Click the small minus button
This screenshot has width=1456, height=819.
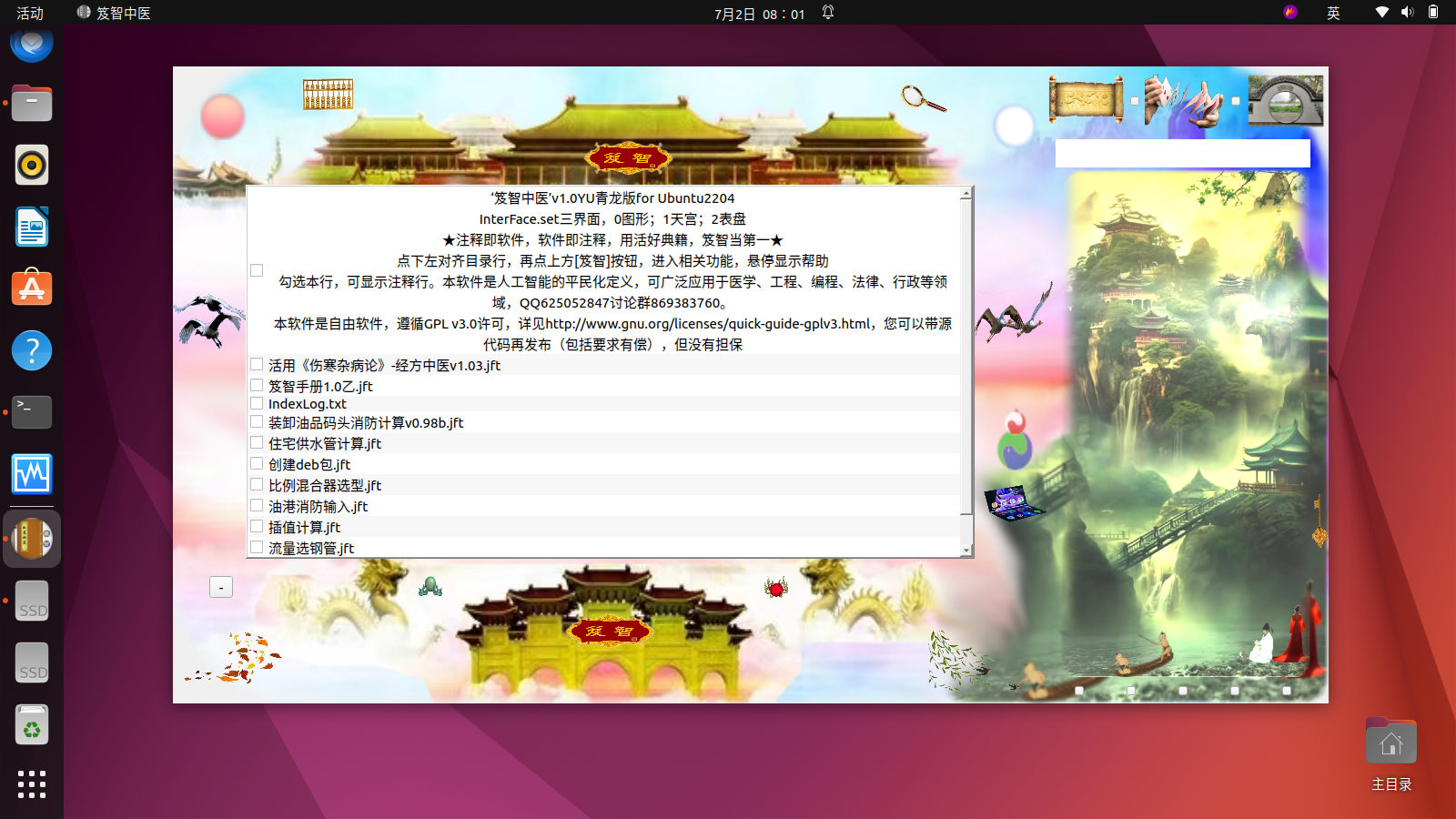(221, 587)
